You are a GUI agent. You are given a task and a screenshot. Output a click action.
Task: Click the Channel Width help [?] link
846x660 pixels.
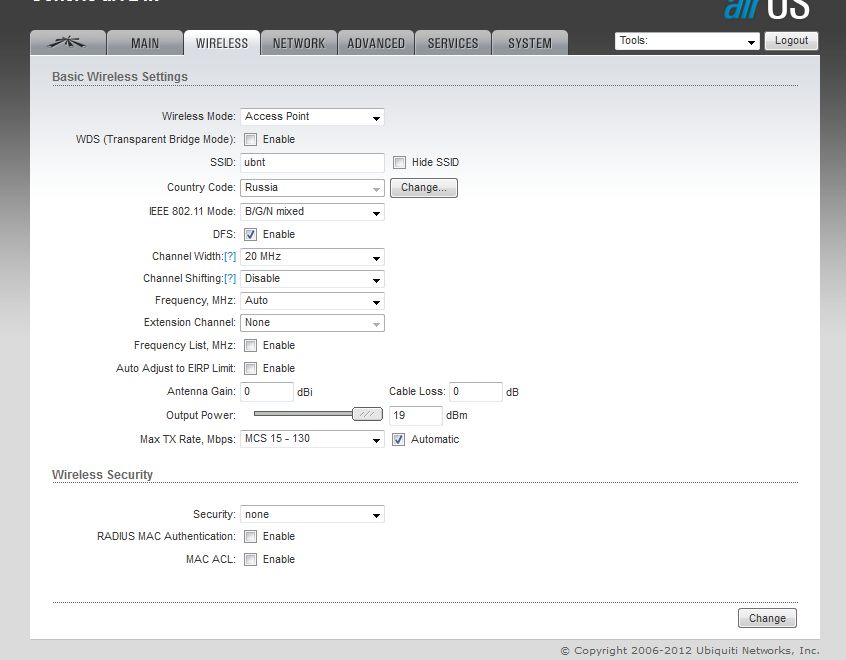(230, 257)
